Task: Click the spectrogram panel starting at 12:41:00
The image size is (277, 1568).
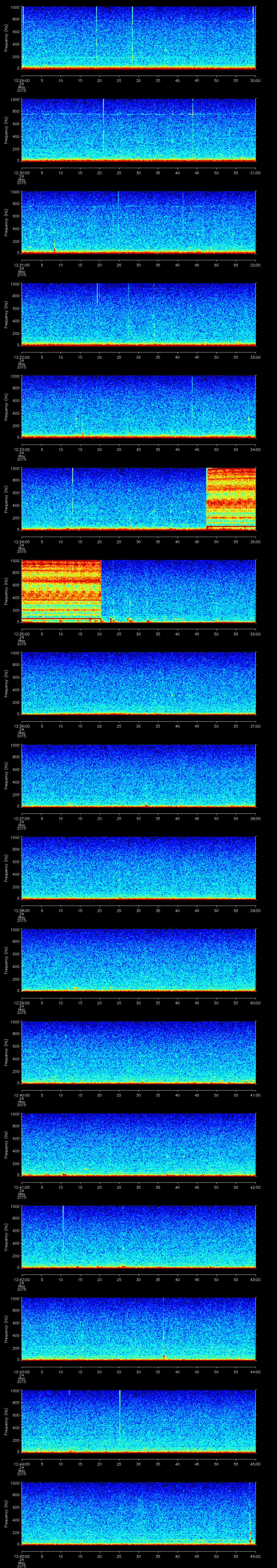Action: (138, 1144)
